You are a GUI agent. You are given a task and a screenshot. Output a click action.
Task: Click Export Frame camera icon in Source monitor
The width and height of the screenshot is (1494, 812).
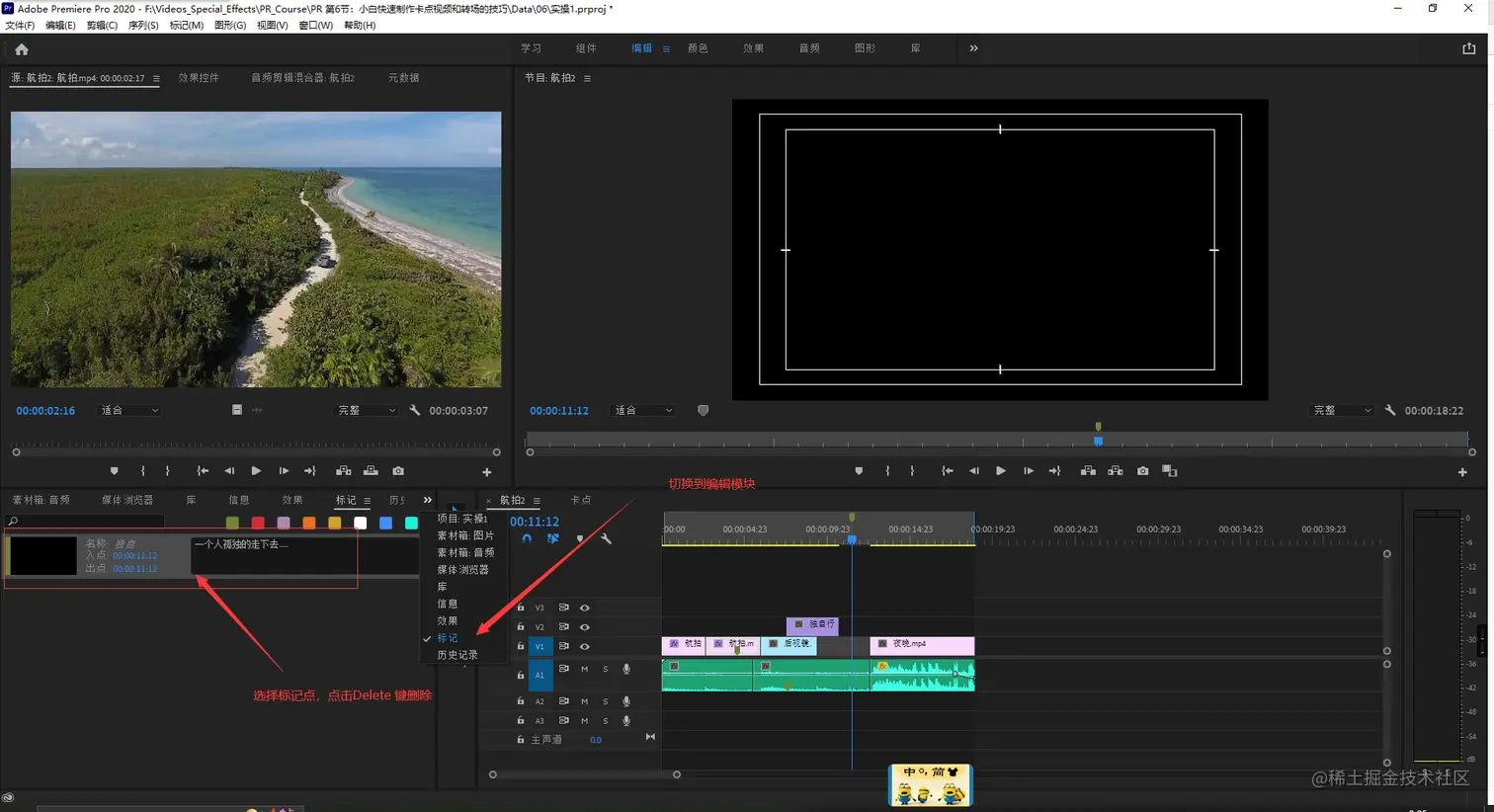coord(398,471)
